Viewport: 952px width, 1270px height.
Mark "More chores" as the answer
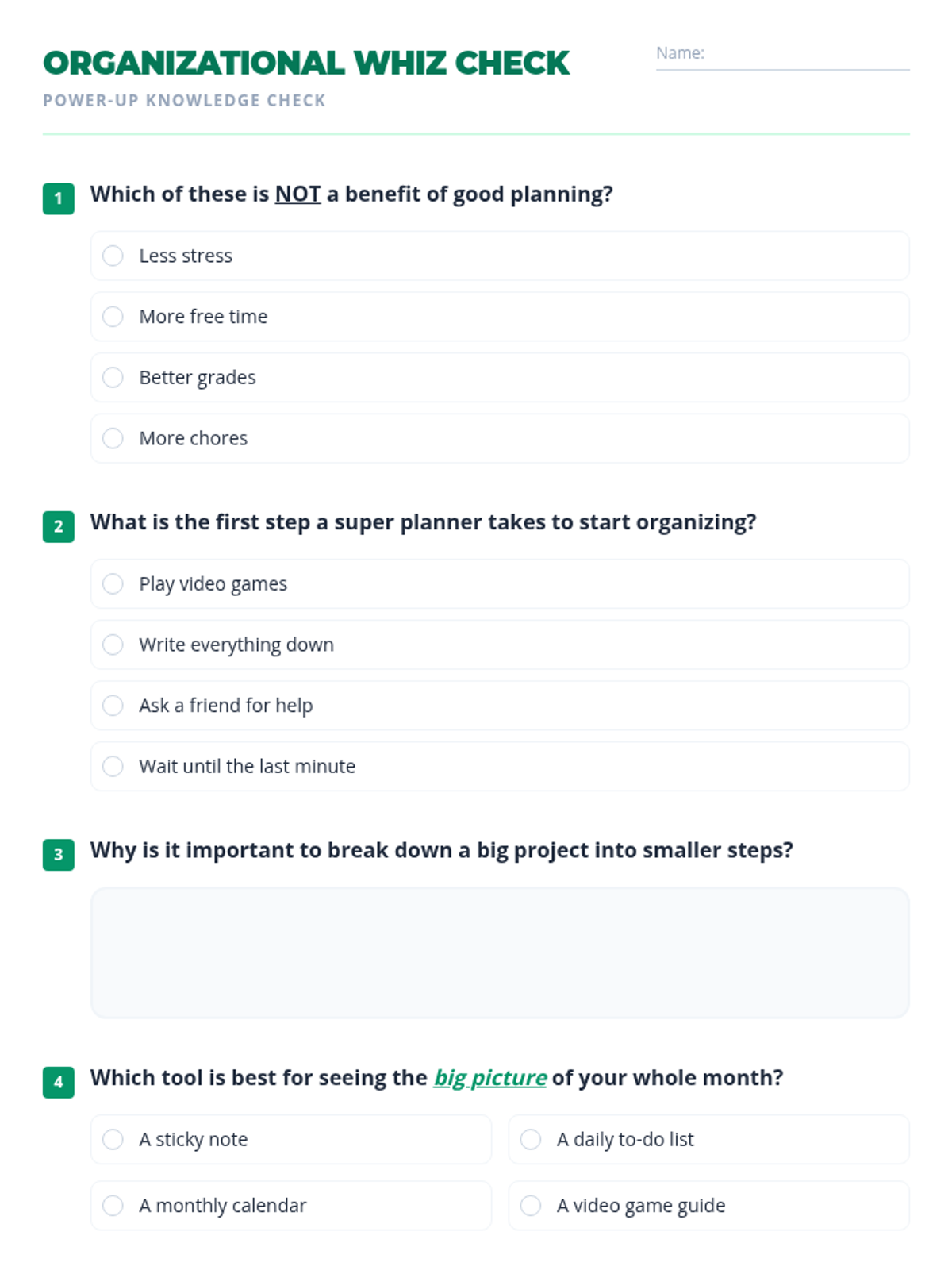[x=113, y=438]
